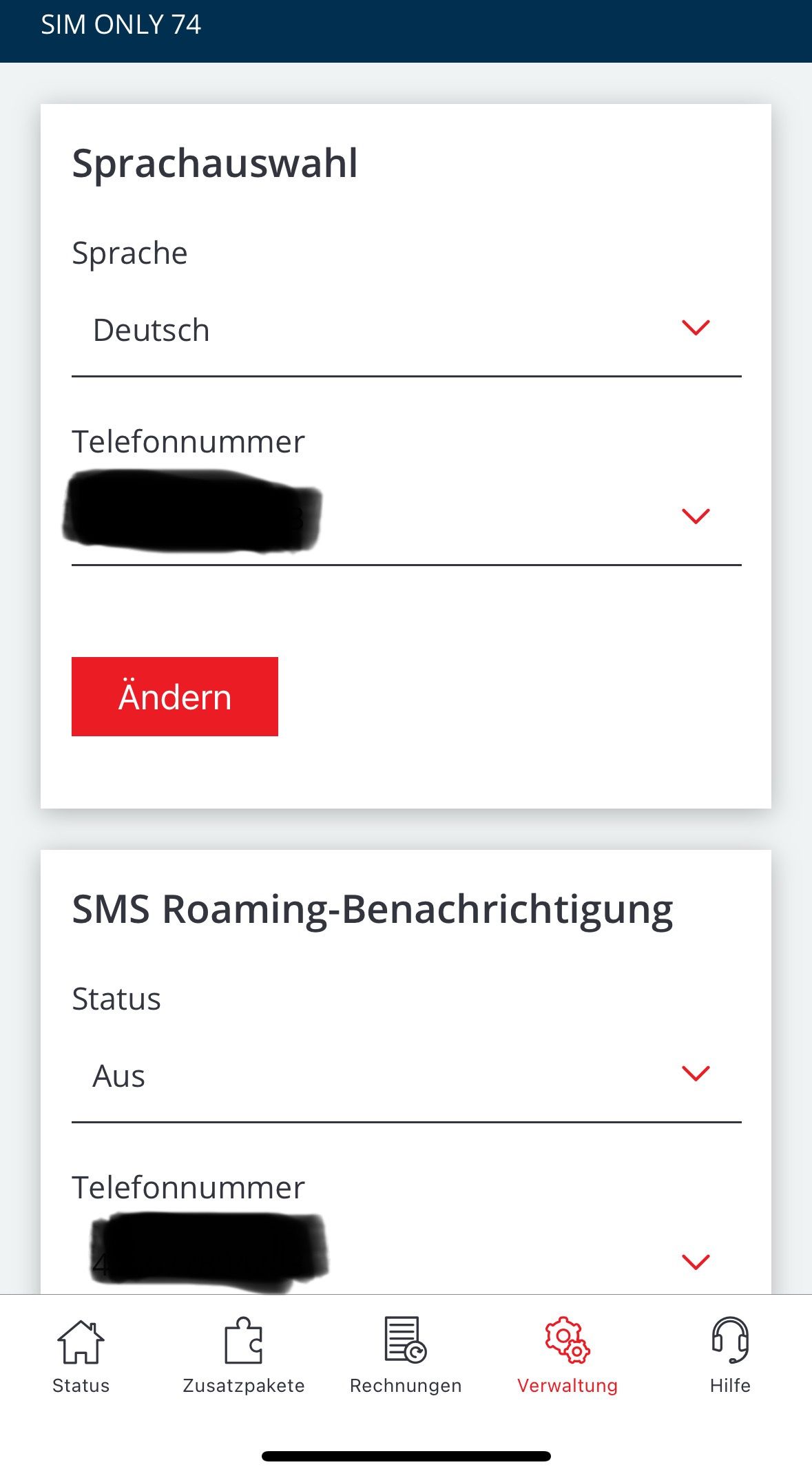Open the Rechnungen invoice icon
Viewport: 812px width, 1478px height.
pos(405,1340)
